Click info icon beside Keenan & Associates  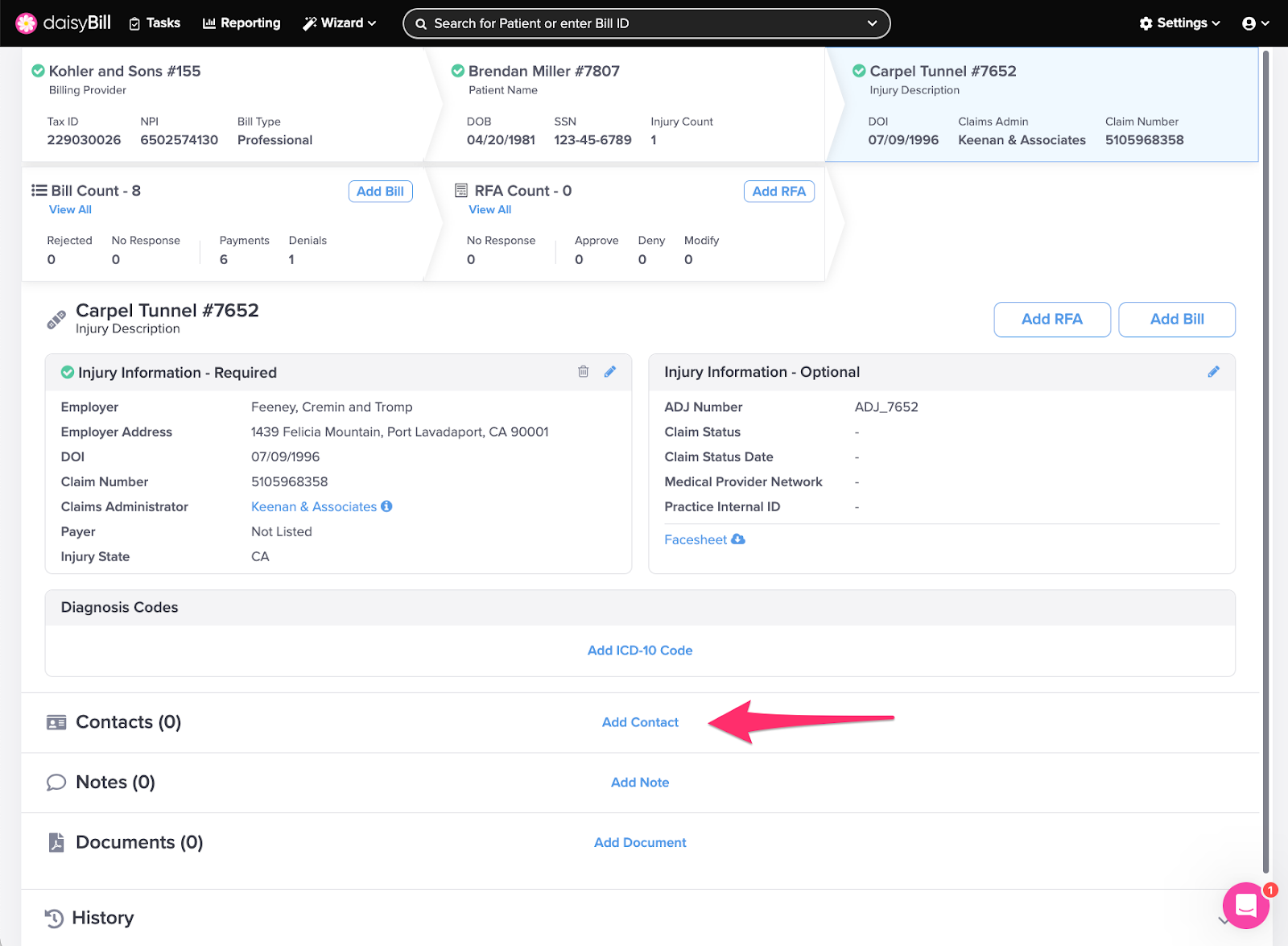tap(386, 506)
